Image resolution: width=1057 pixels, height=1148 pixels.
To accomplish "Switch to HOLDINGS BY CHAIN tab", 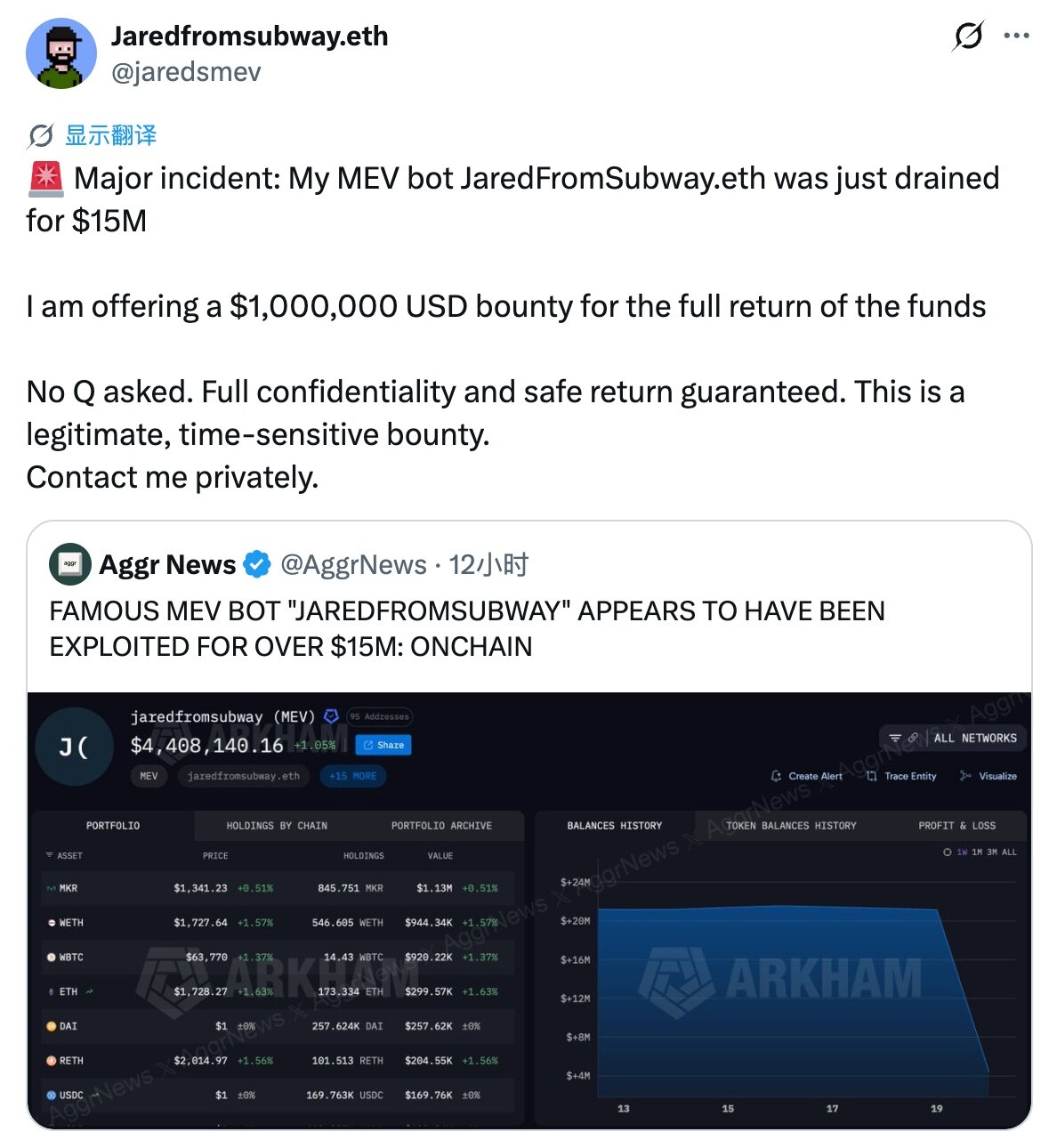I will tap(277, 826).
